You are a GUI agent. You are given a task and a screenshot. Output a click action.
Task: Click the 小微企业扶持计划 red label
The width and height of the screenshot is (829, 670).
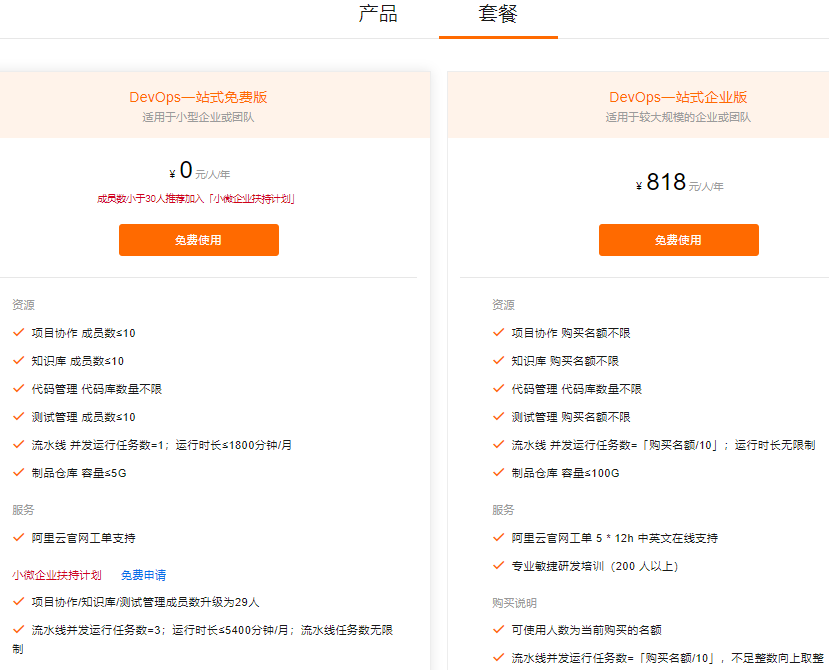[x=57, y=575]
